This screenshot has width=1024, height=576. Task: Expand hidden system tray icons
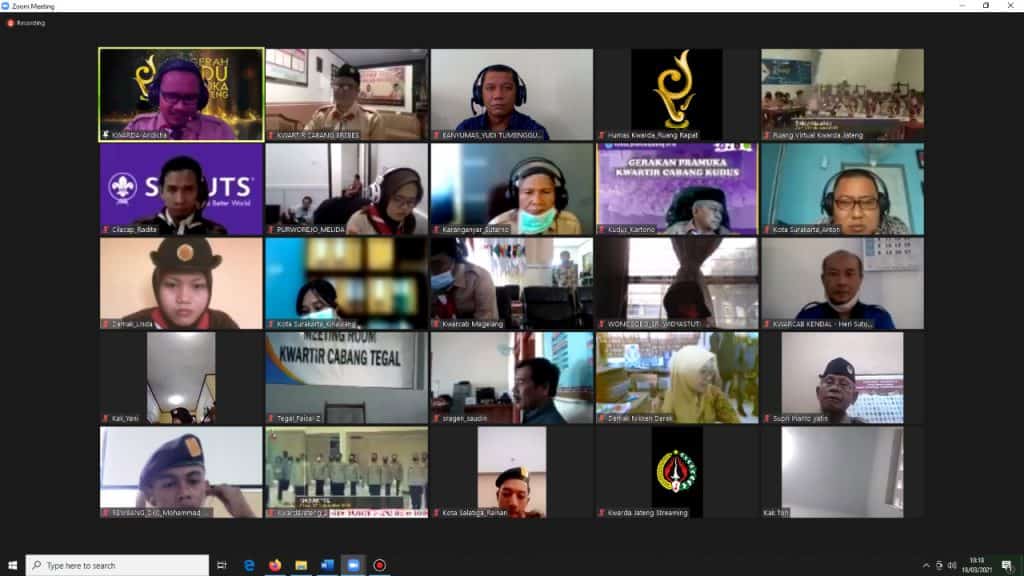pyautogui.click(x=926, y=566)
